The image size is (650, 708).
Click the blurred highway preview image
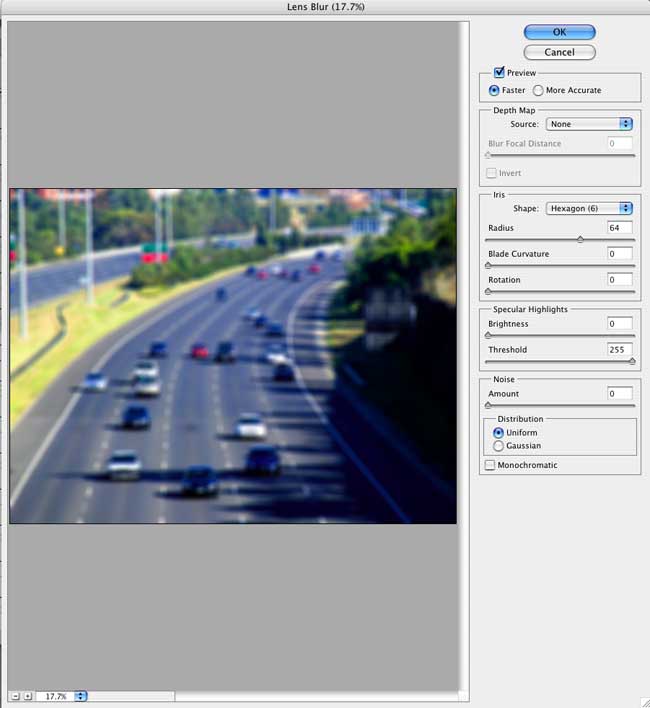coord(232,355)
